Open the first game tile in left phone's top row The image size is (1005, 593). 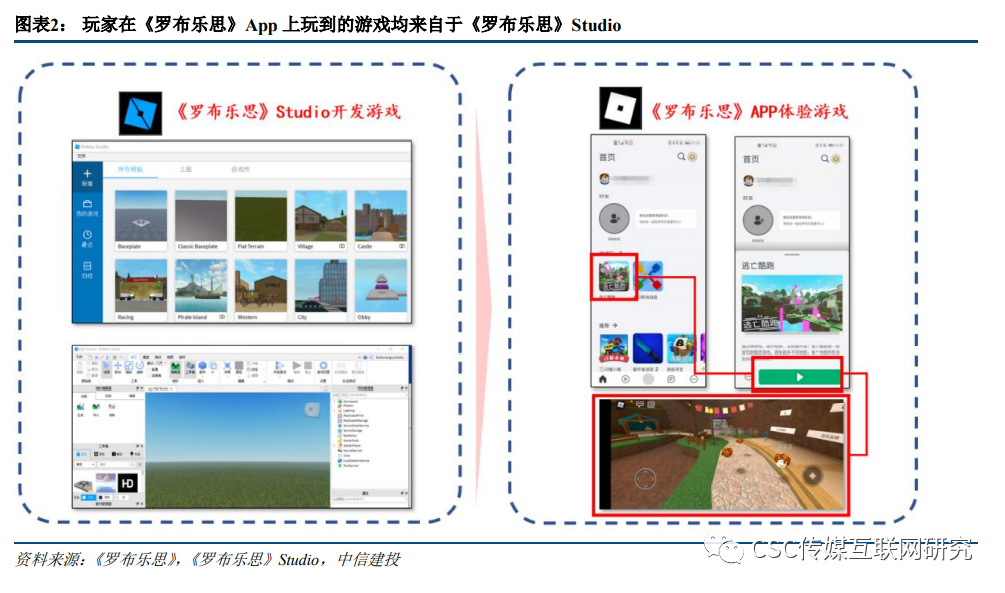pyautogui.click(x=614, y=276)
